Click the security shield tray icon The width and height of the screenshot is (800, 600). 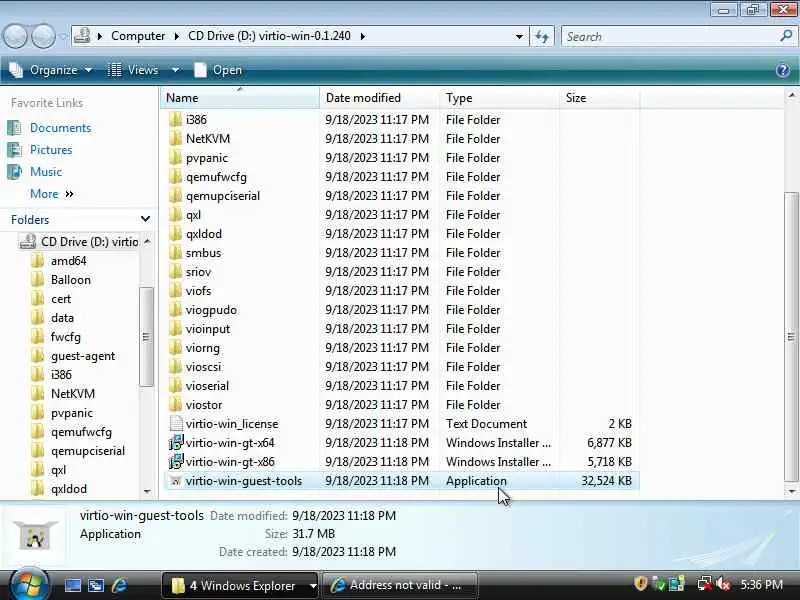(640, 584)
